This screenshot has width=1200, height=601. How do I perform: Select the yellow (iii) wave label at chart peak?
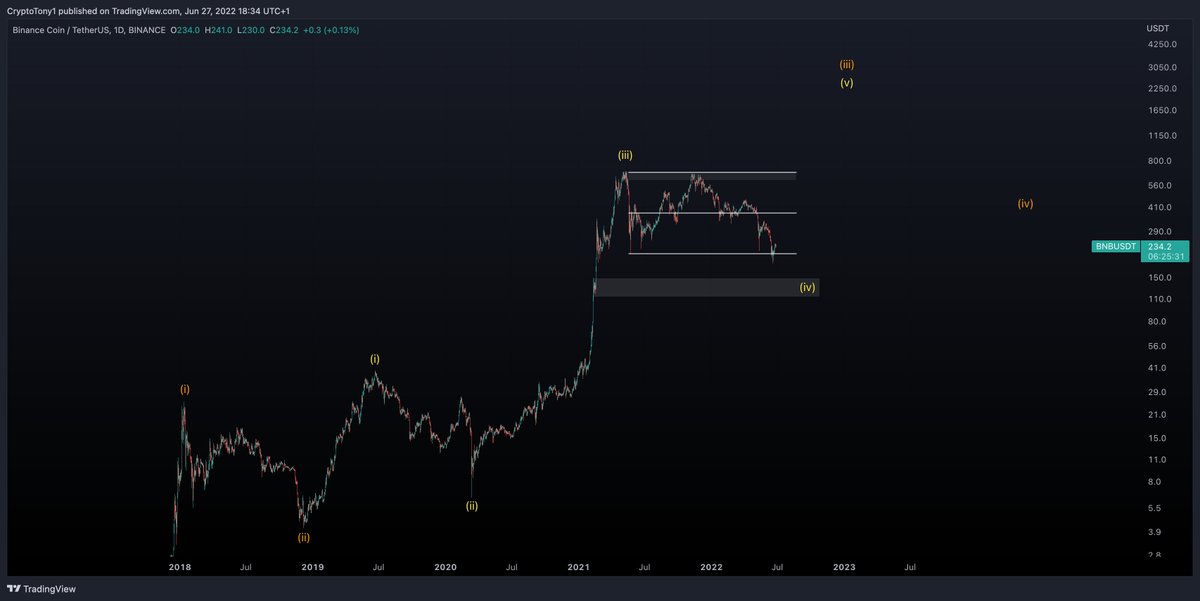624,156
